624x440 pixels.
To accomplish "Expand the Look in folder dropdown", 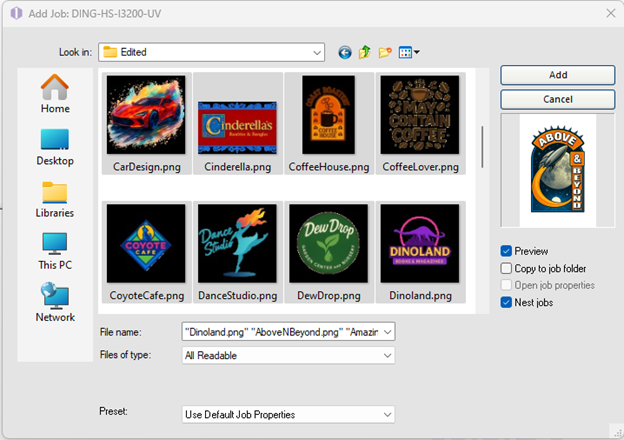I will (317, 52).
